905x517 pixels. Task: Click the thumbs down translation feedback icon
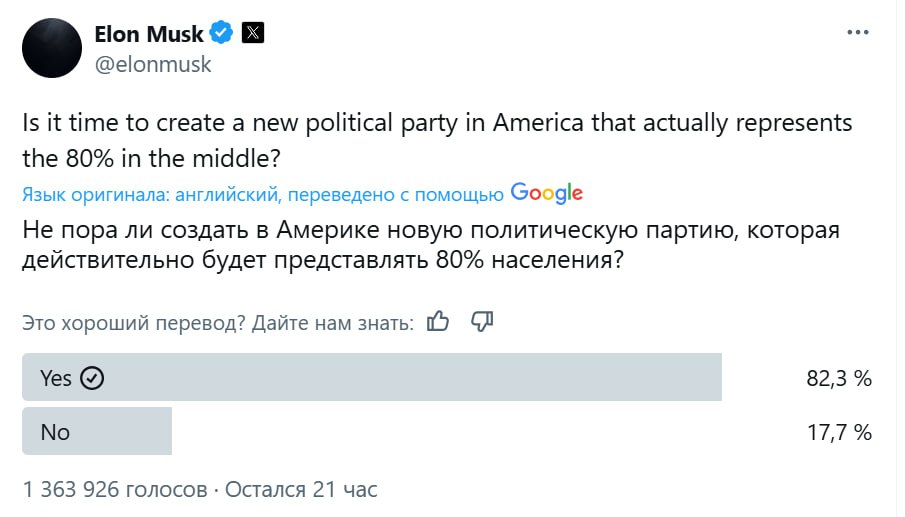tap(482, 322)
